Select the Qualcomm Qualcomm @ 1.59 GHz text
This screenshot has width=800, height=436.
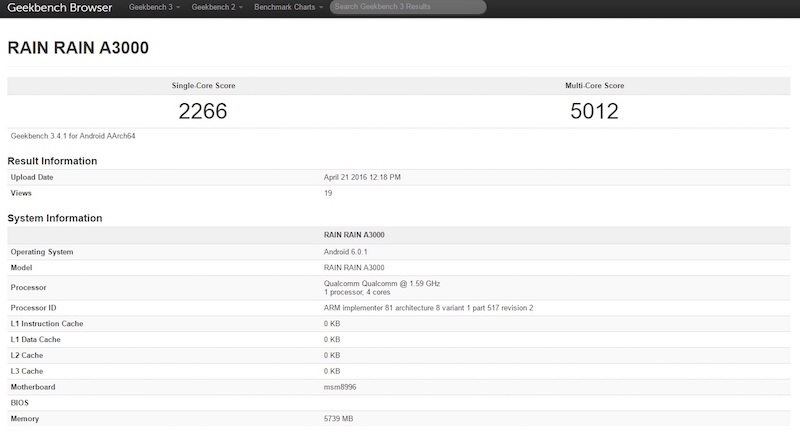tap(382, 284)
